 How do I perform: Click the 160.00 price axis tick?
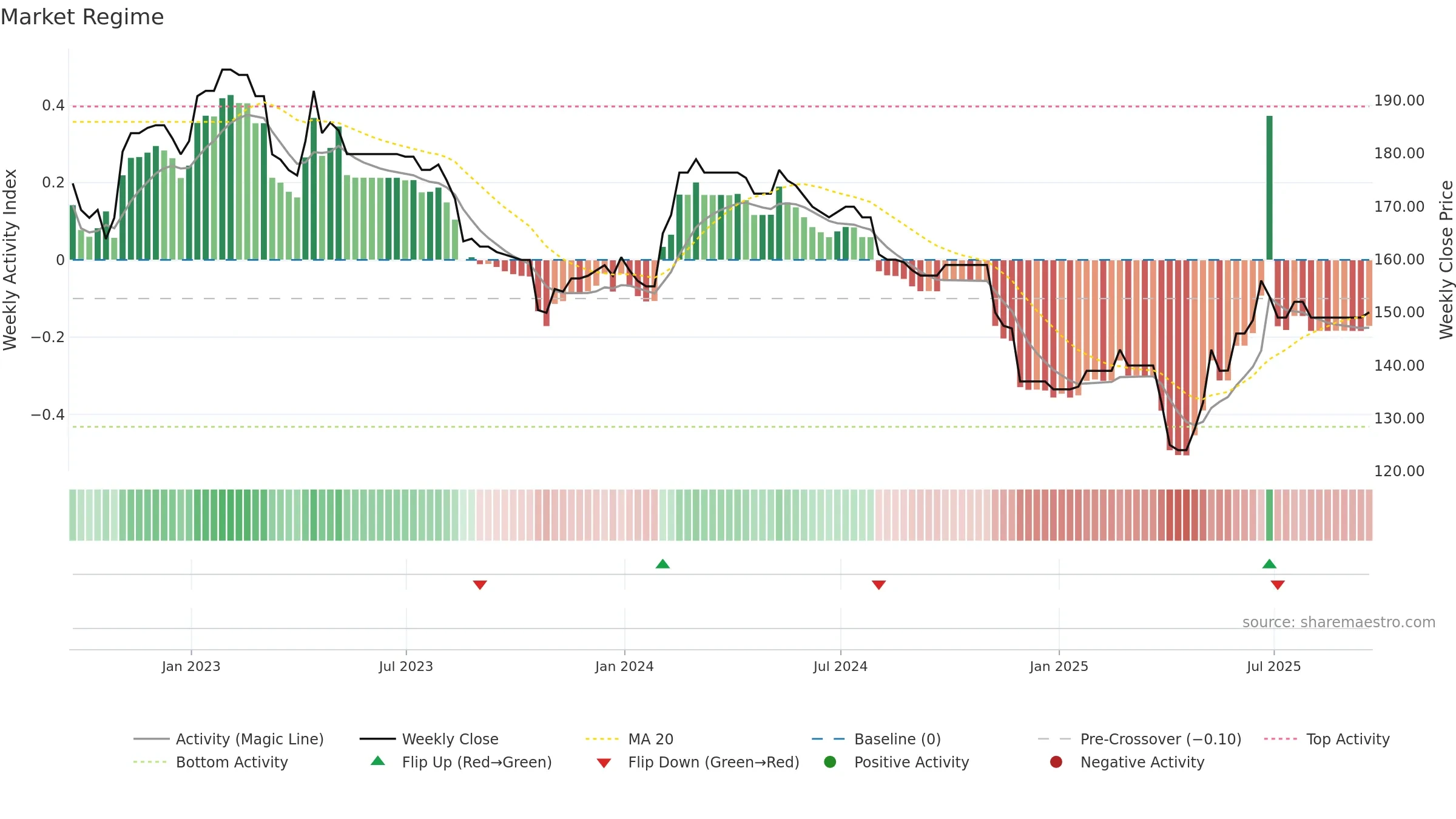pos(1399,260)
